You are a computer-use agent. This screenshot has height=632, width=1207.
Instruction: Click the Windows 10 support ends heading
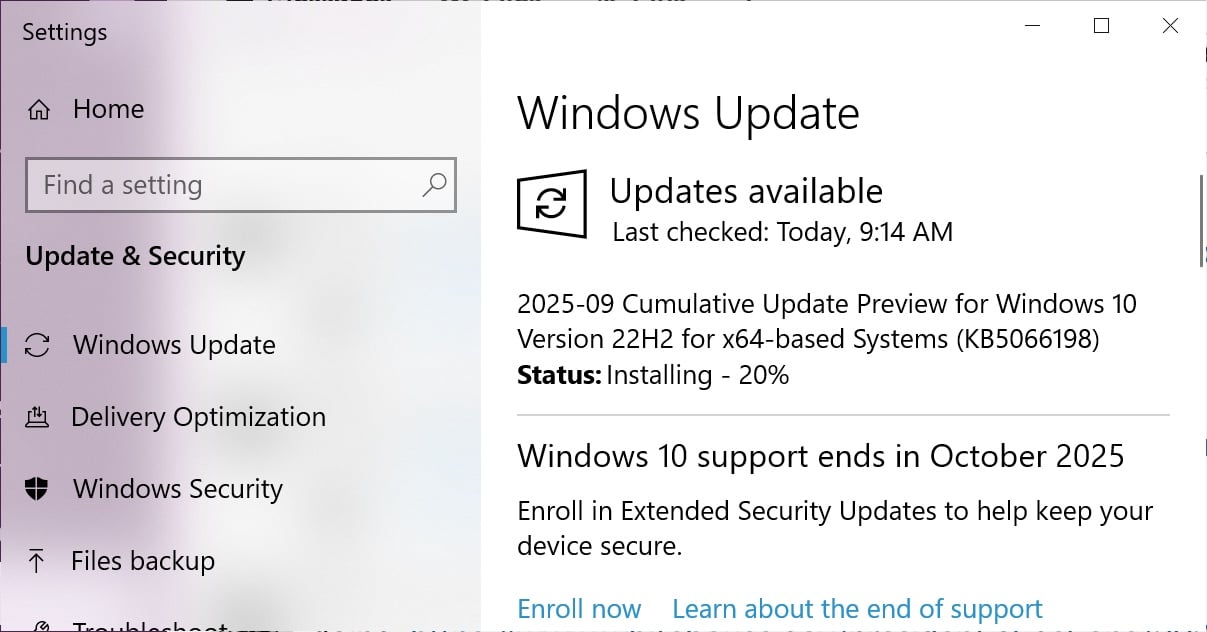coord(820,456)
